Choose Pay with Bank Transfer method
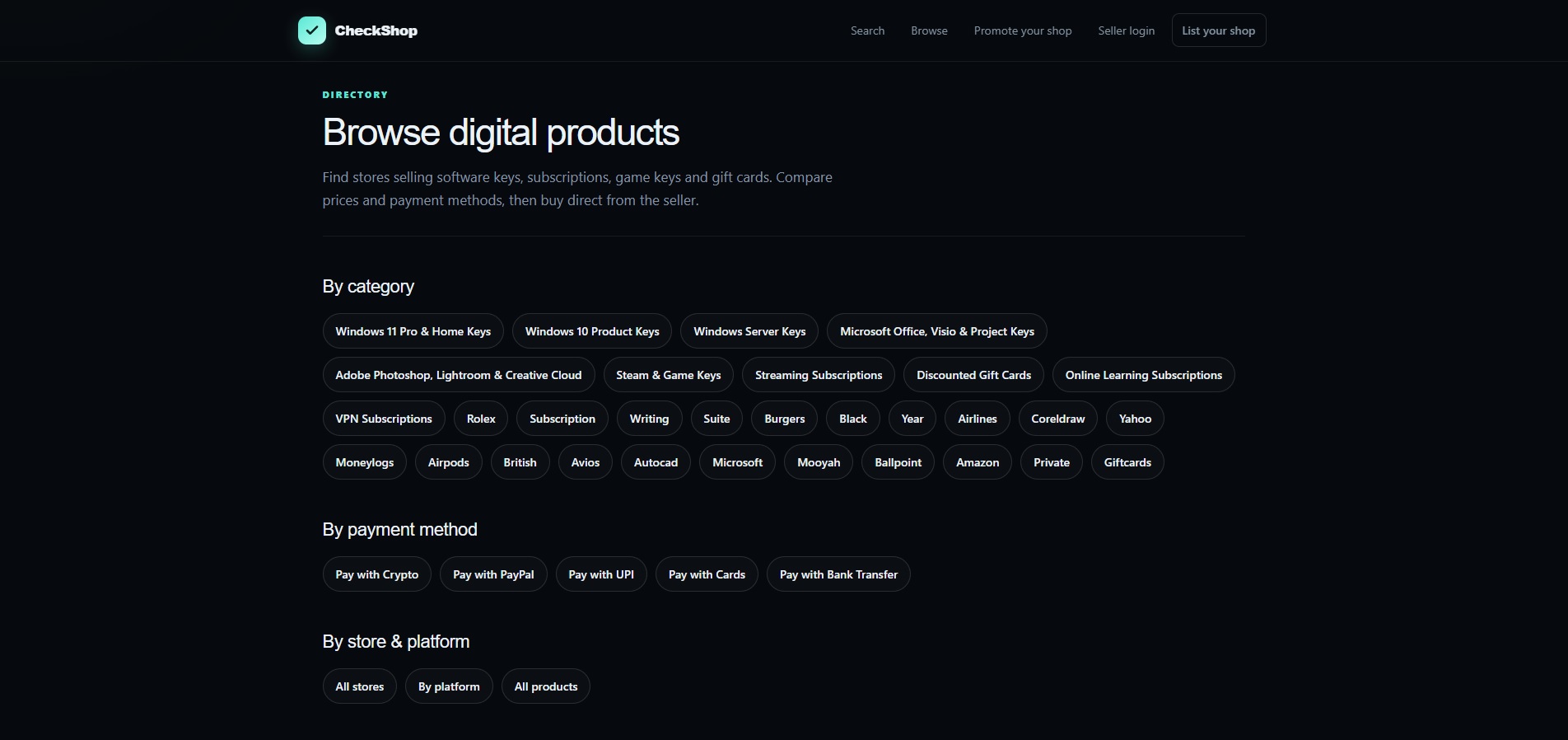 tap(838, 574)
